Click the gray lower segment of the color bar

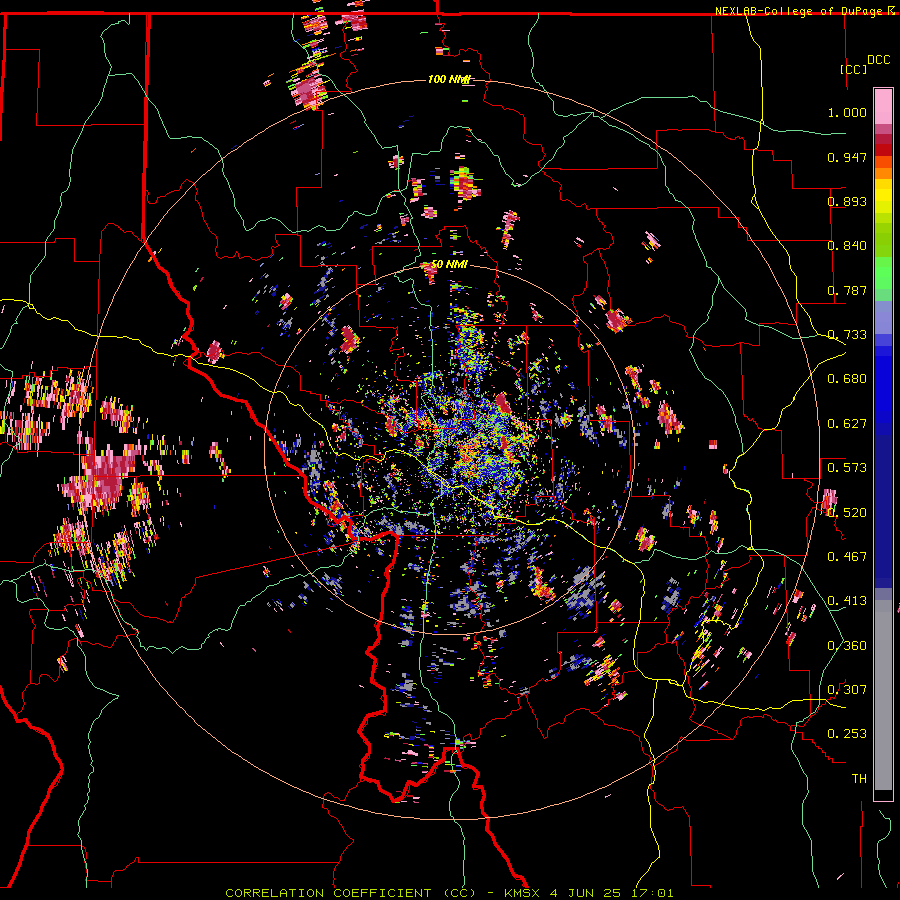pyautogui.click(x=883, y=695)
